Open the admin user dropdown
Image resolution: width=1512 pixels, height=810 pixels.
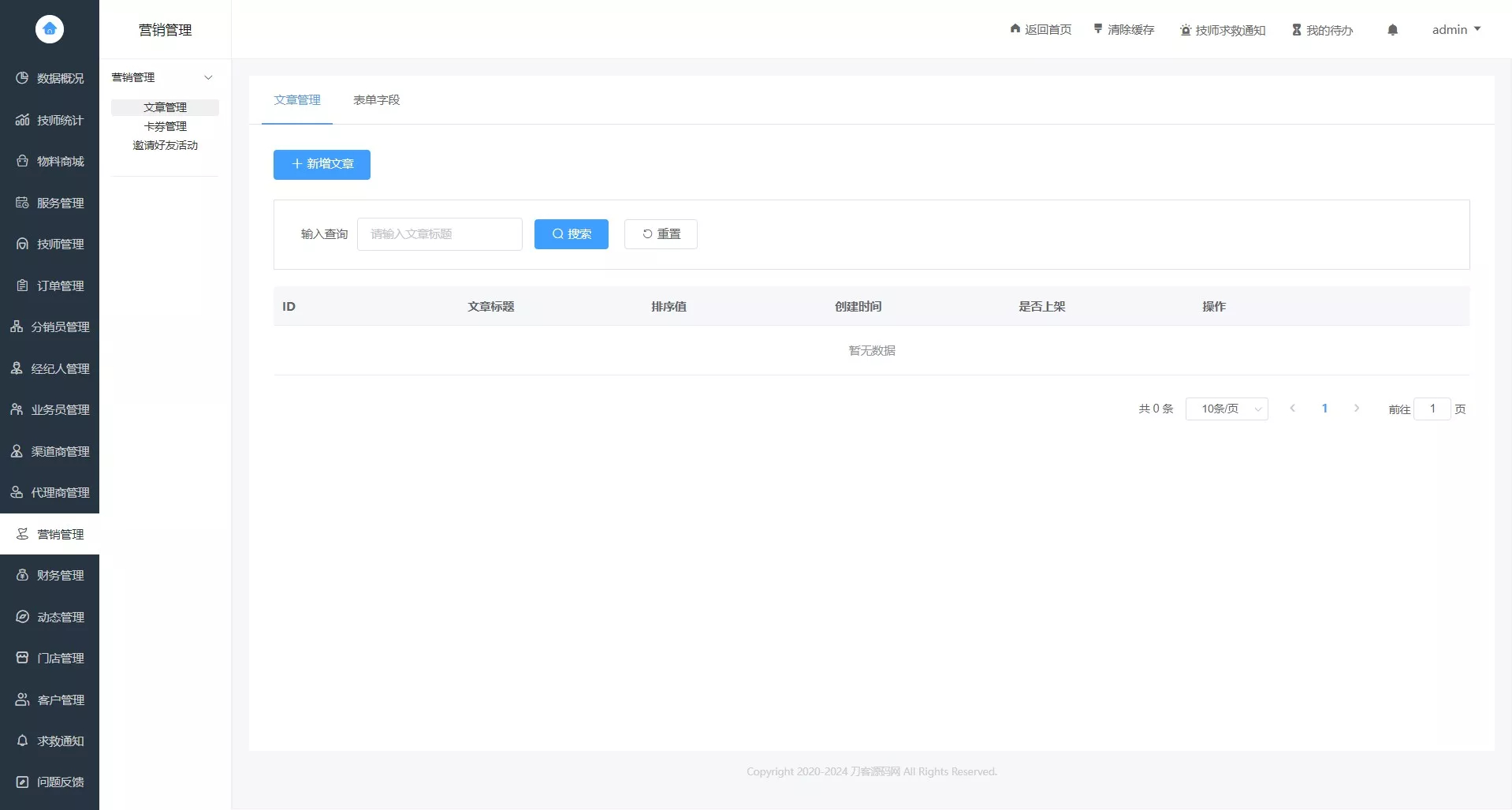1455,30
